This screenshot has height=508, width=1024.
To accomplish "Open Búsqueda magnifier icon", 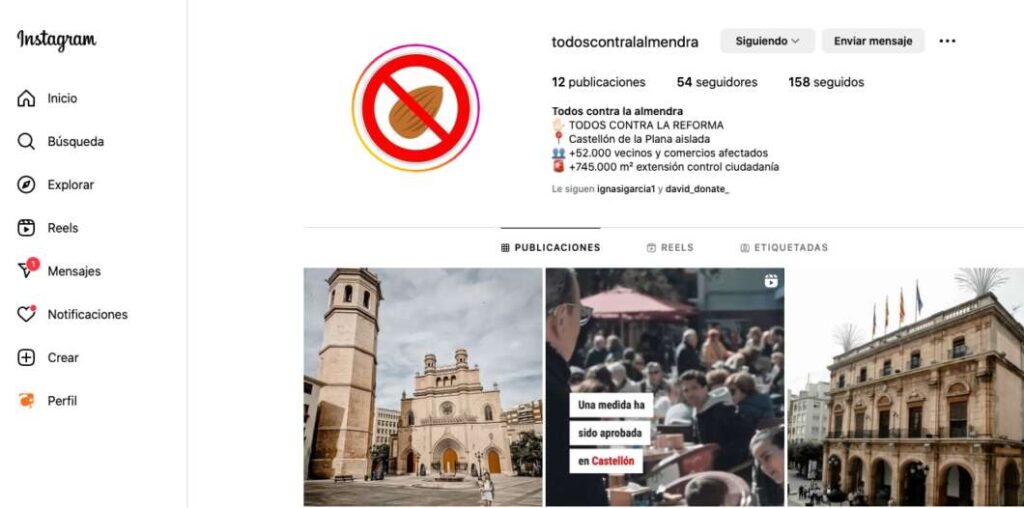I will coord(26,142).
